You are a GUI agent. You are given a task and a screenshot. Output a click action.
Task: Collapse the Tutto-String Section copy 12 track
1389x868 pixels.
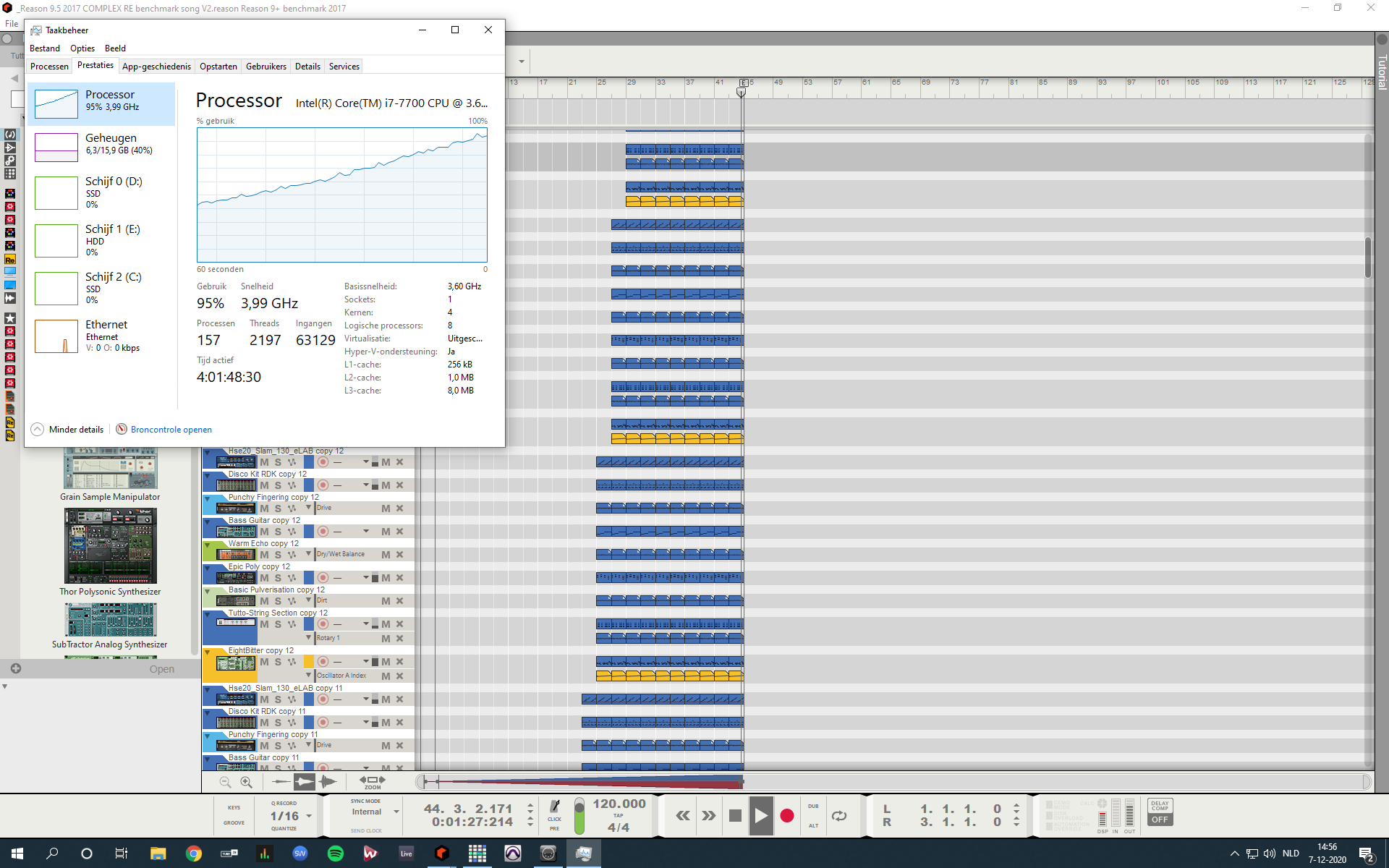[208, 615]
